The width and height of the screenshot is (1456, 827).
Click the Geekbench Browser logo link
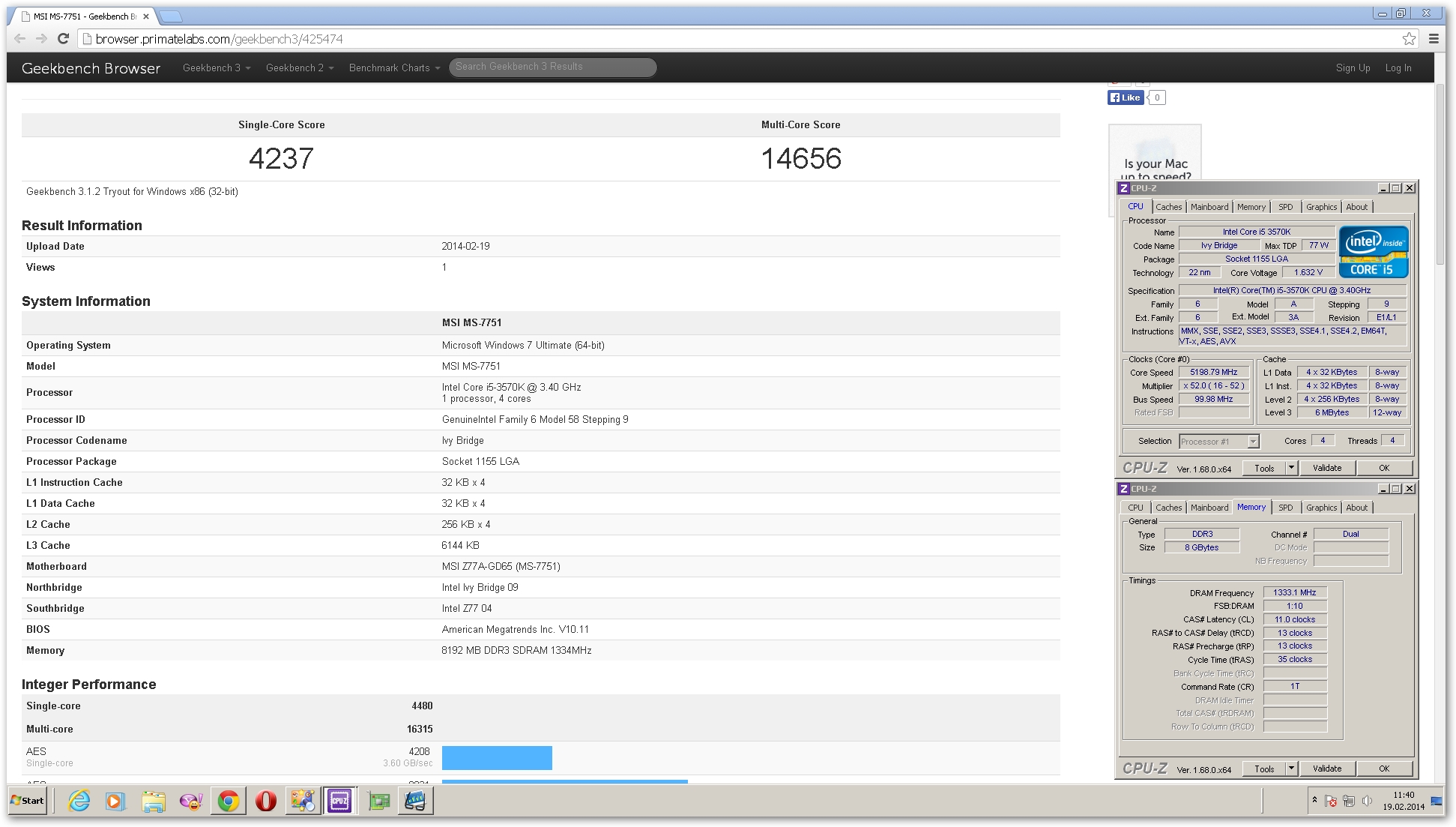(x=91, y=68)
